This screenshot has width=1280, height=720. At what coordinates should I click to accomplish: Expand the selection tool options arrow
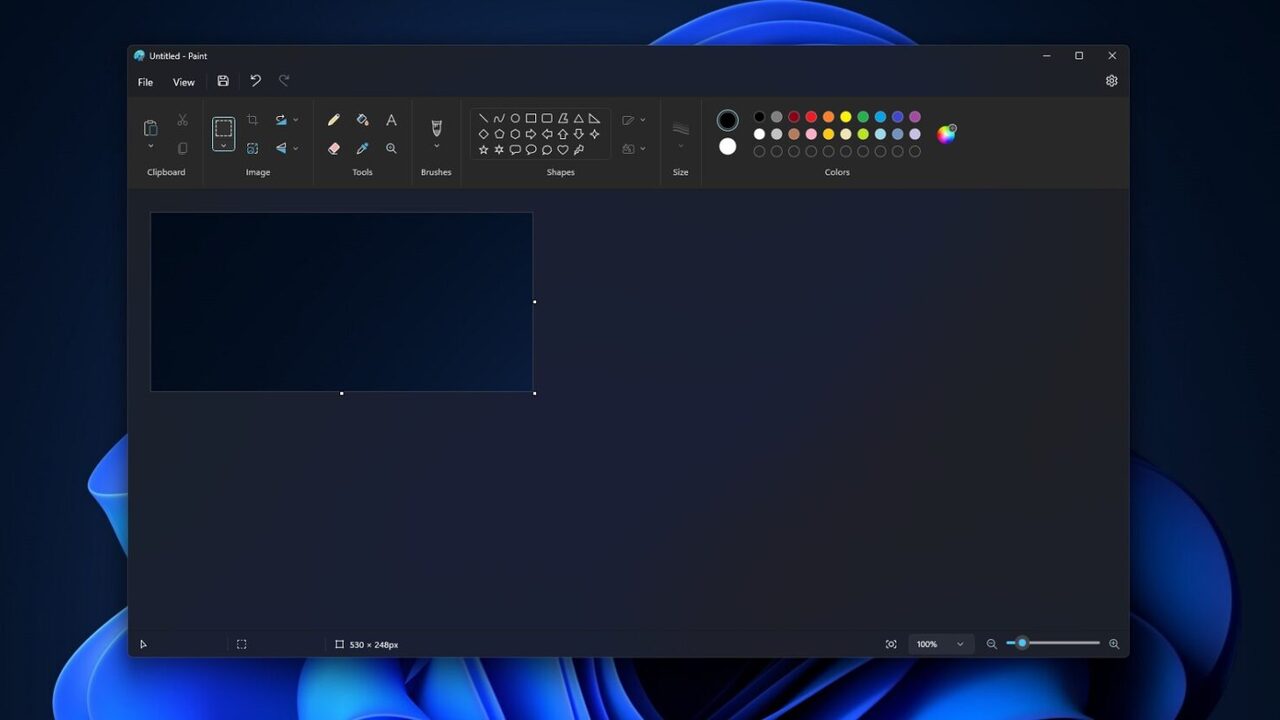coord(224,146)
